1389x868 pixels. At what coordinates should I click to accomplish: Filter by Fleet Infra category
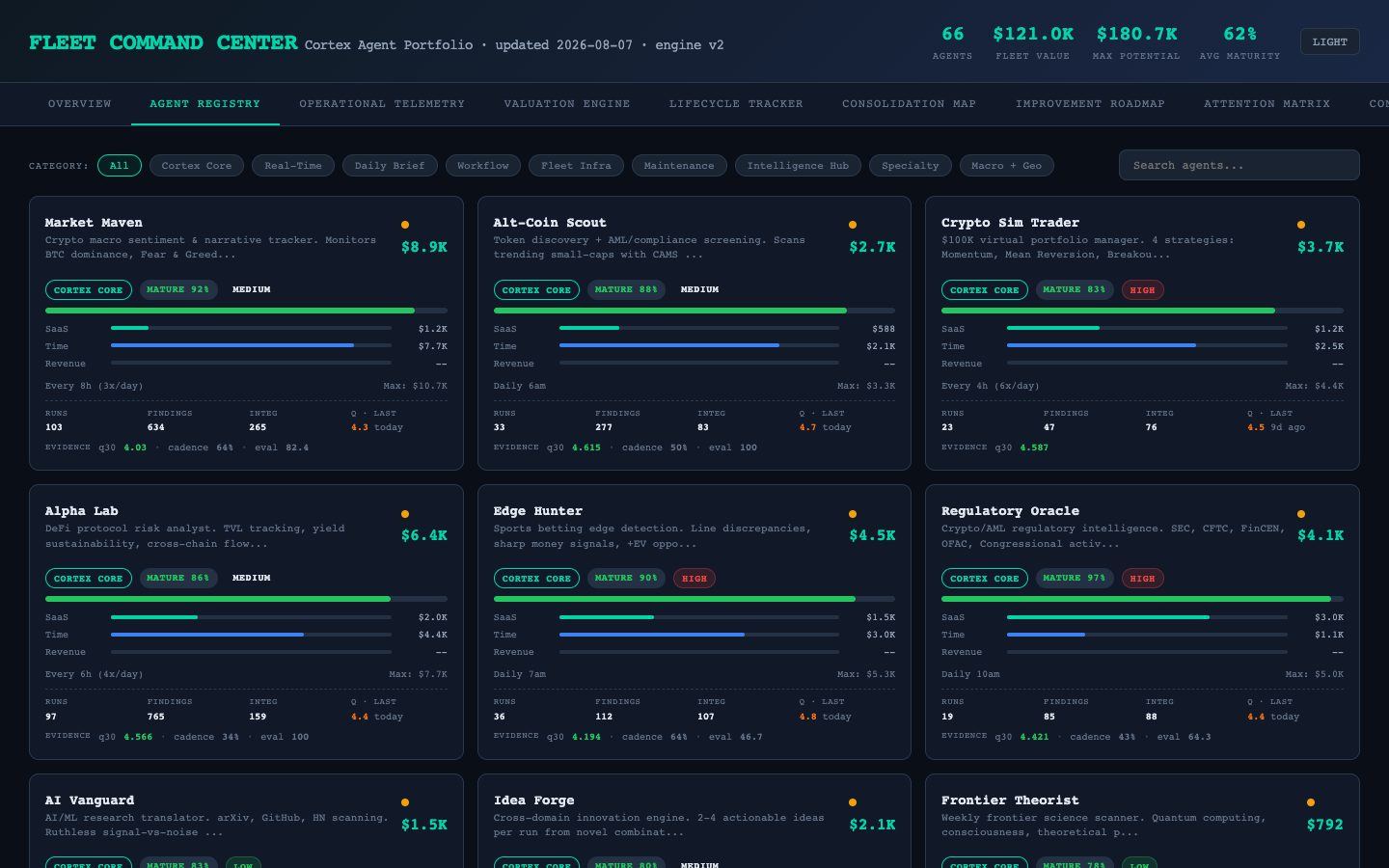tap(576, 166)
